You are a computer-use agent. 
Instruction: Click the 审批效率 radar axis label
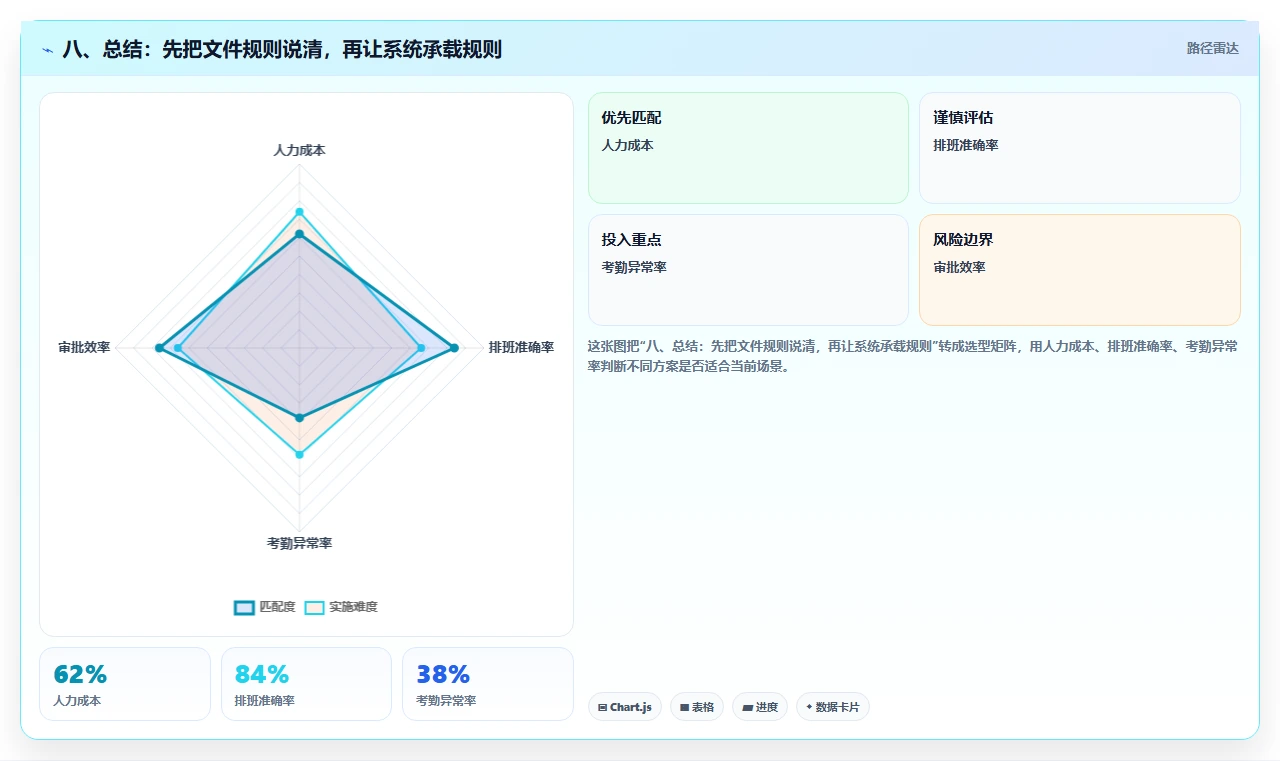(x=84, y=348)
